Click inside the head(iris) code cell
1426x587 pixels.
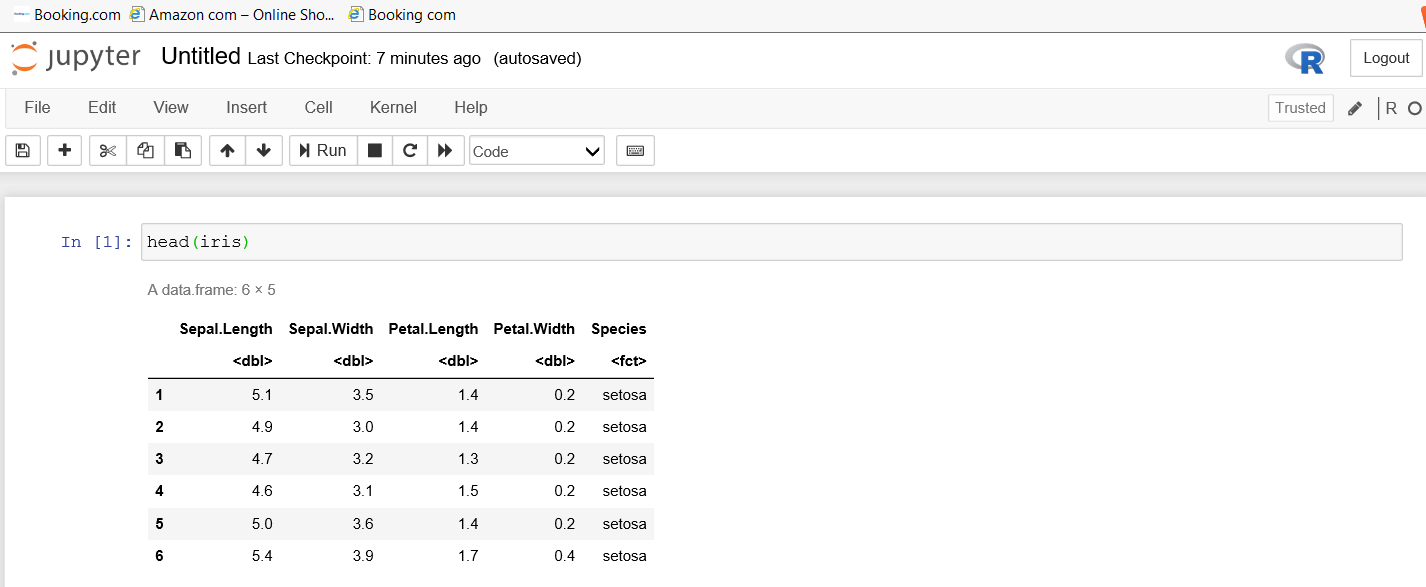click(x=300, y=241)
